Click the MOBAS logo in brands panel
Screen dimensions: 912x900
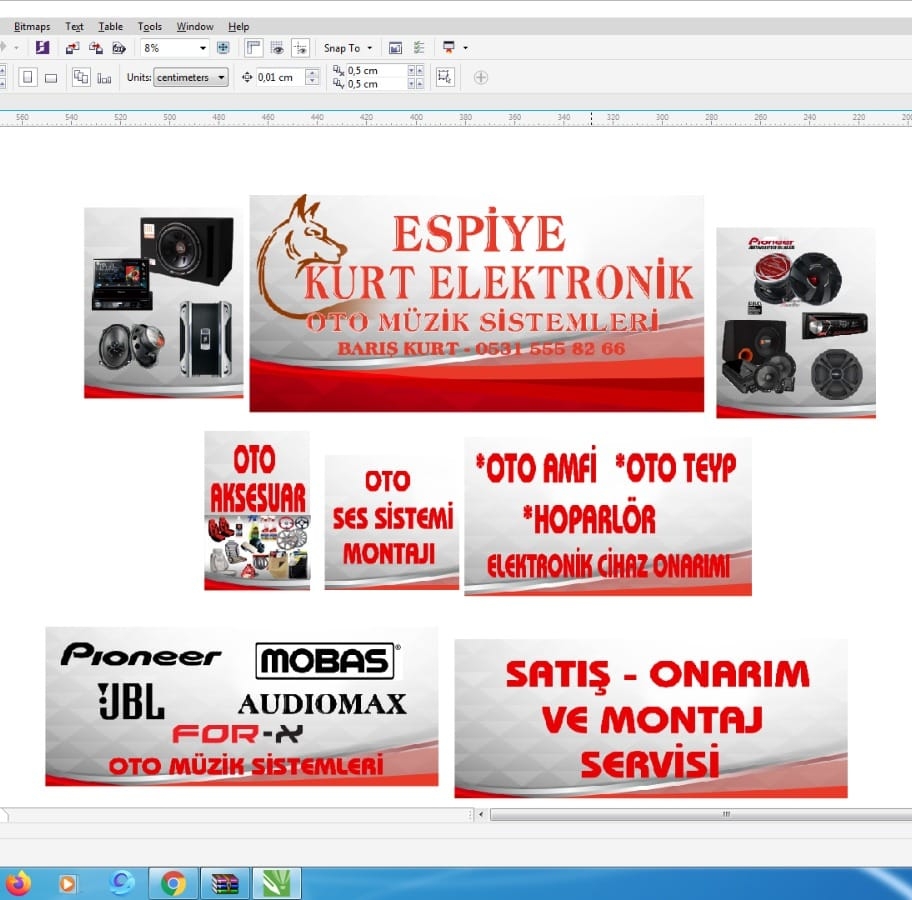(x=327, y=661)
